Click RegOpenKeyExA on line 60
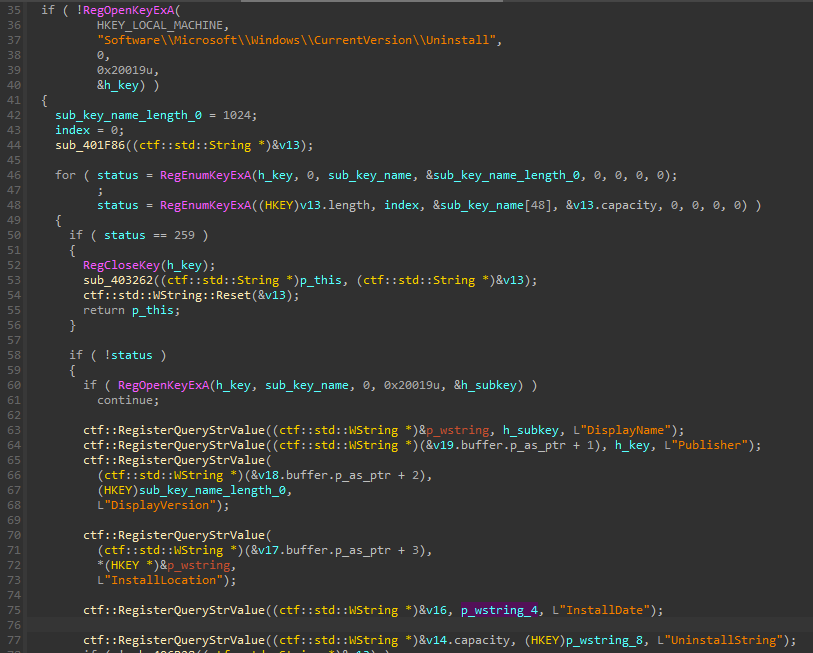This screenshot has width=813, height=653. click(163, 385)
